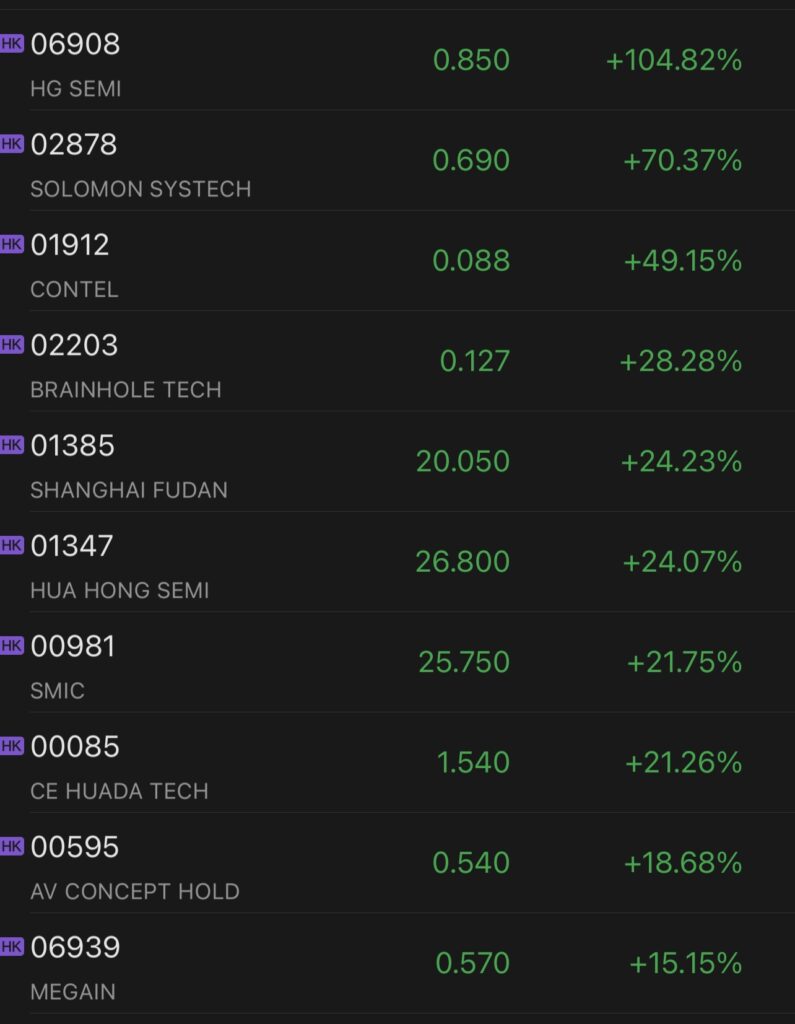Tap the HK badge beside 06908
Image resolution: width=795 pixels, height=1024 pixels.
(11, 43)
